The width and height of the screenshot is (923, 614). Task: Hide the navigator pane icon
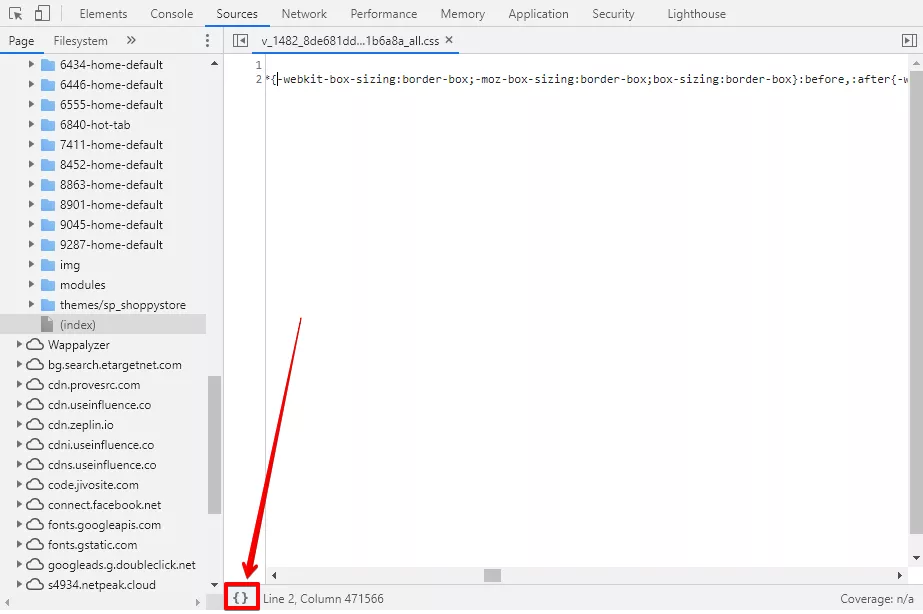pyautogui.click(x=240, y=41)
